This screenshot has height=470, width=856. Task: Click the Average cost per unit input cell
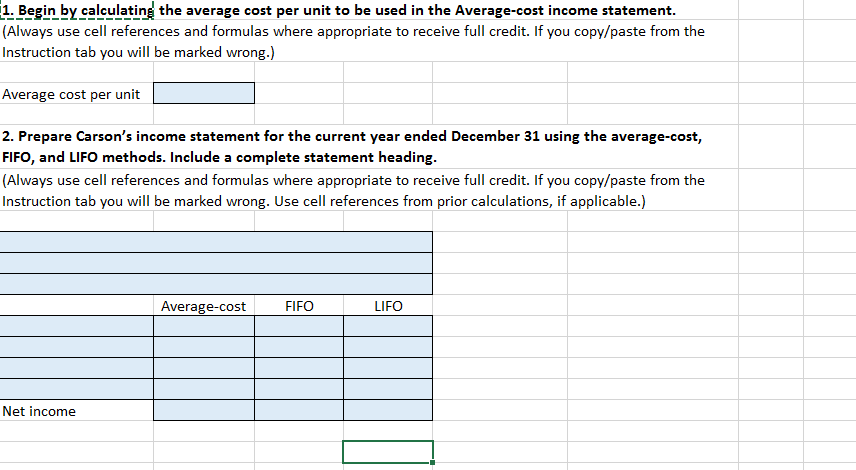coord(204,93)
